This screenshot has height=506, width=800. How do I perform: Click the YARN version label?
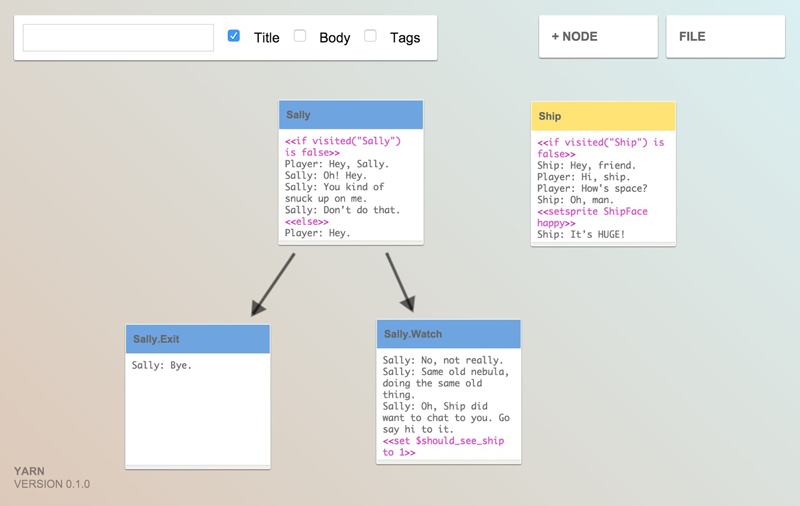pyautogui.click(x=51, y=478)
